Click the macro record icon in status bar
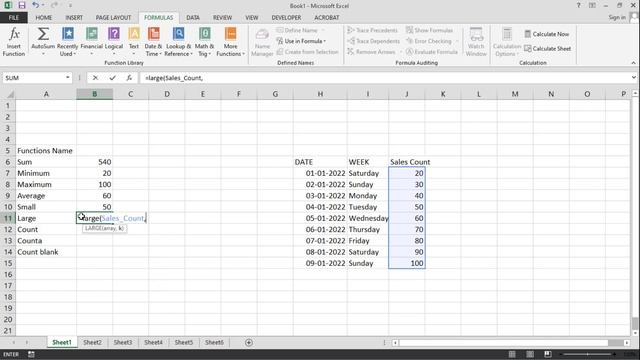The image size is (640, 360). click(31, 354)
